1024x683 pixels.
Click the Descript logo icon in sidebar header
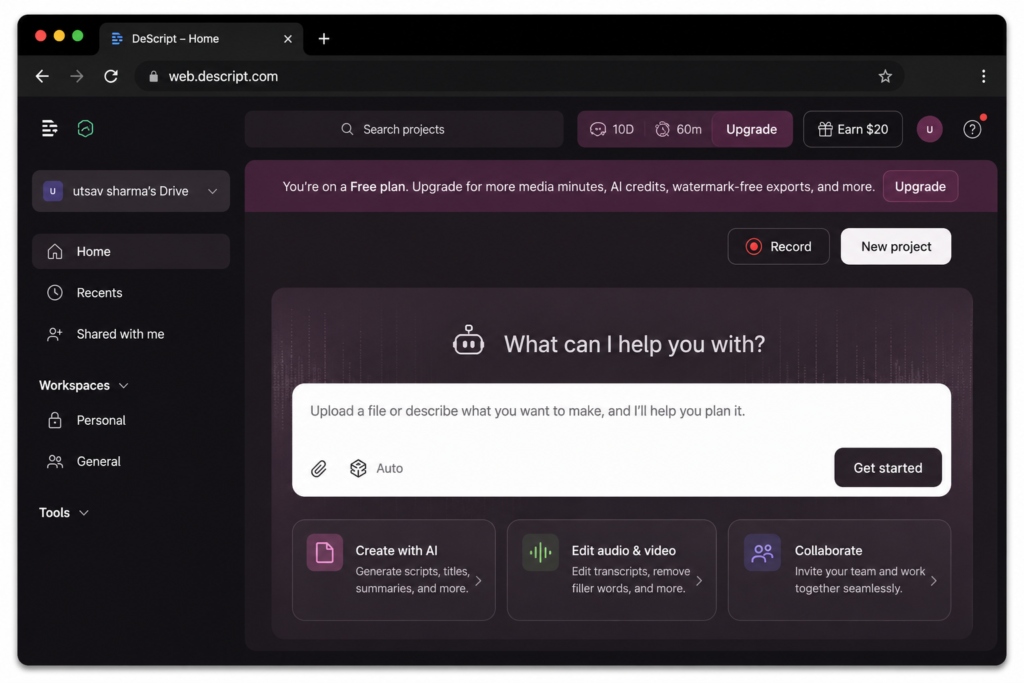(50, 129)
